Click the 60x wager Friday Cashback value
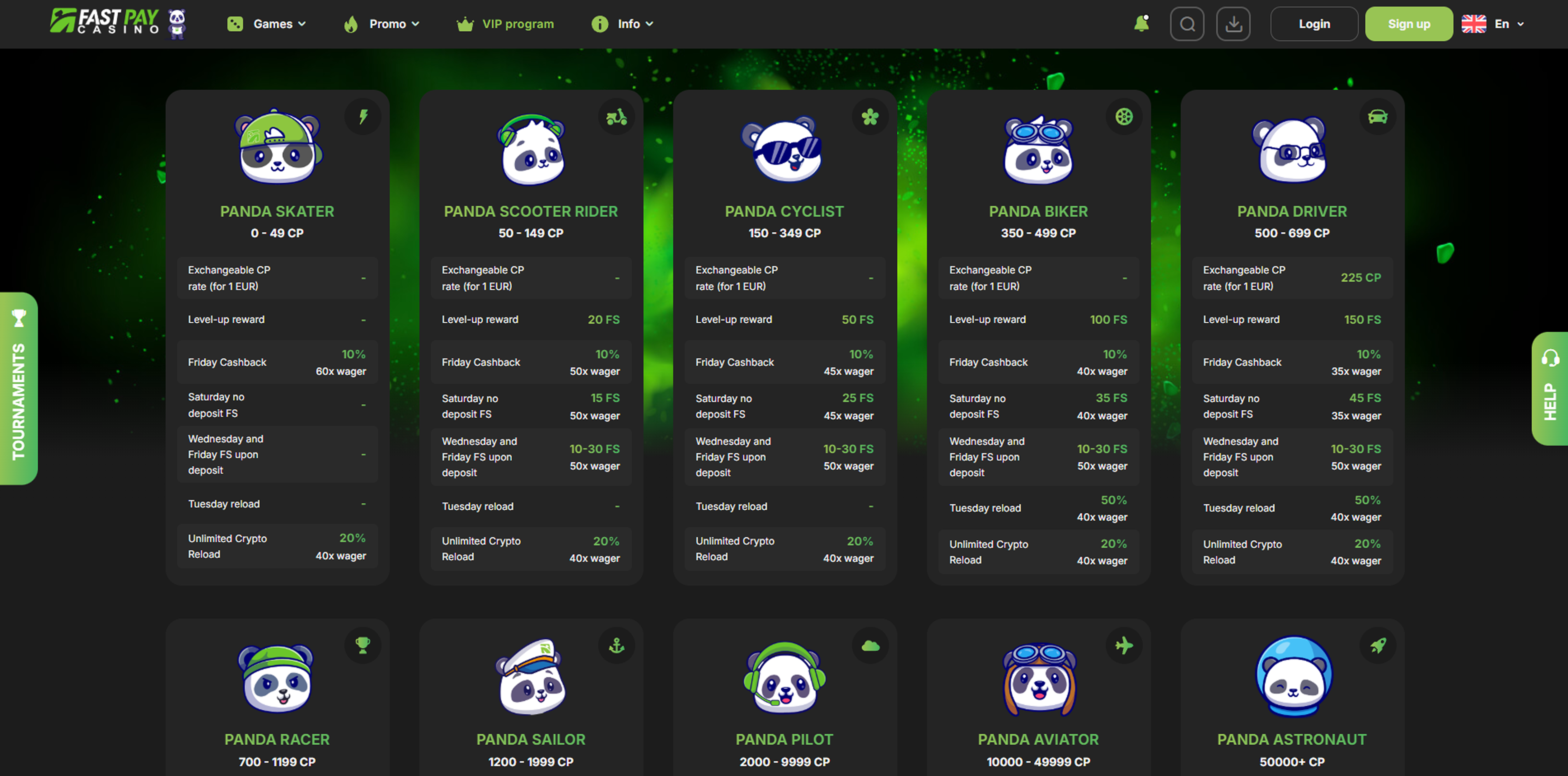The image size is (1568, 776). (341, 371)
